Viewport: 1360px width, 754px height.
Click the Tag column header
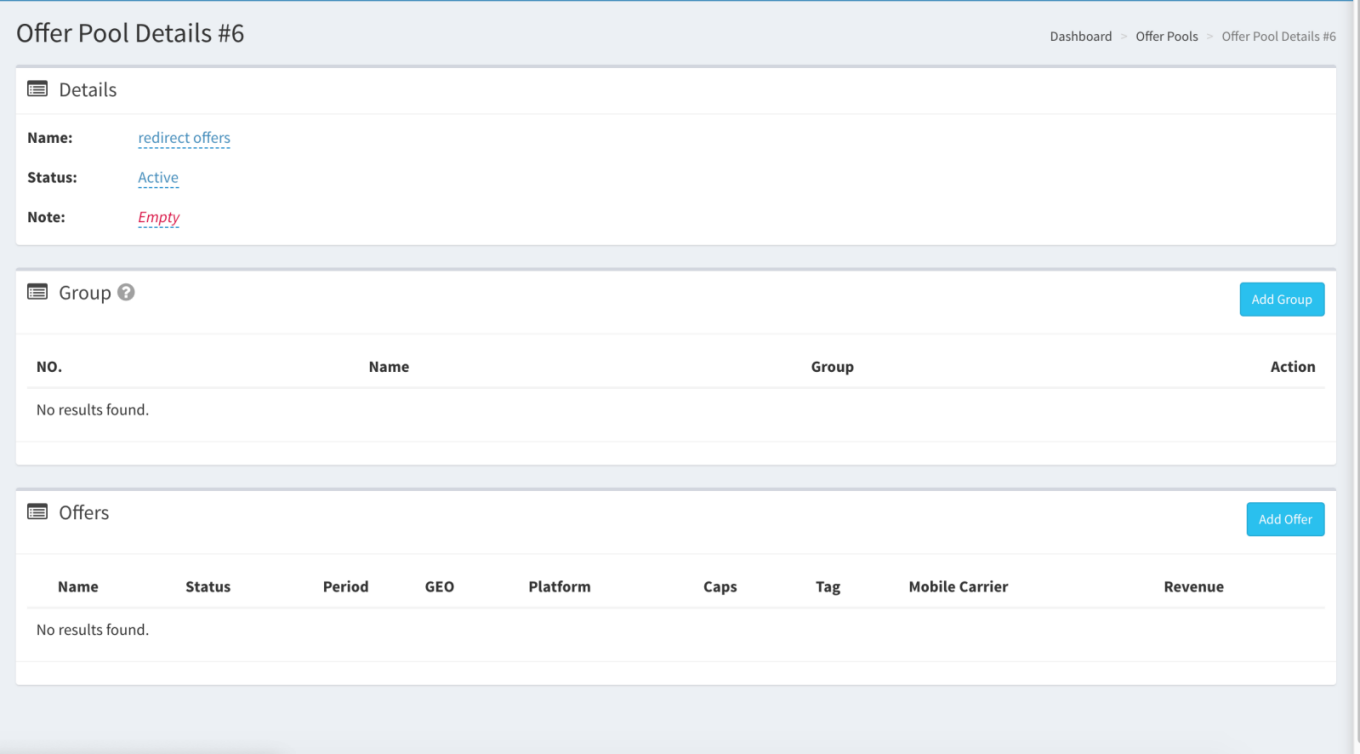(828, 587)
